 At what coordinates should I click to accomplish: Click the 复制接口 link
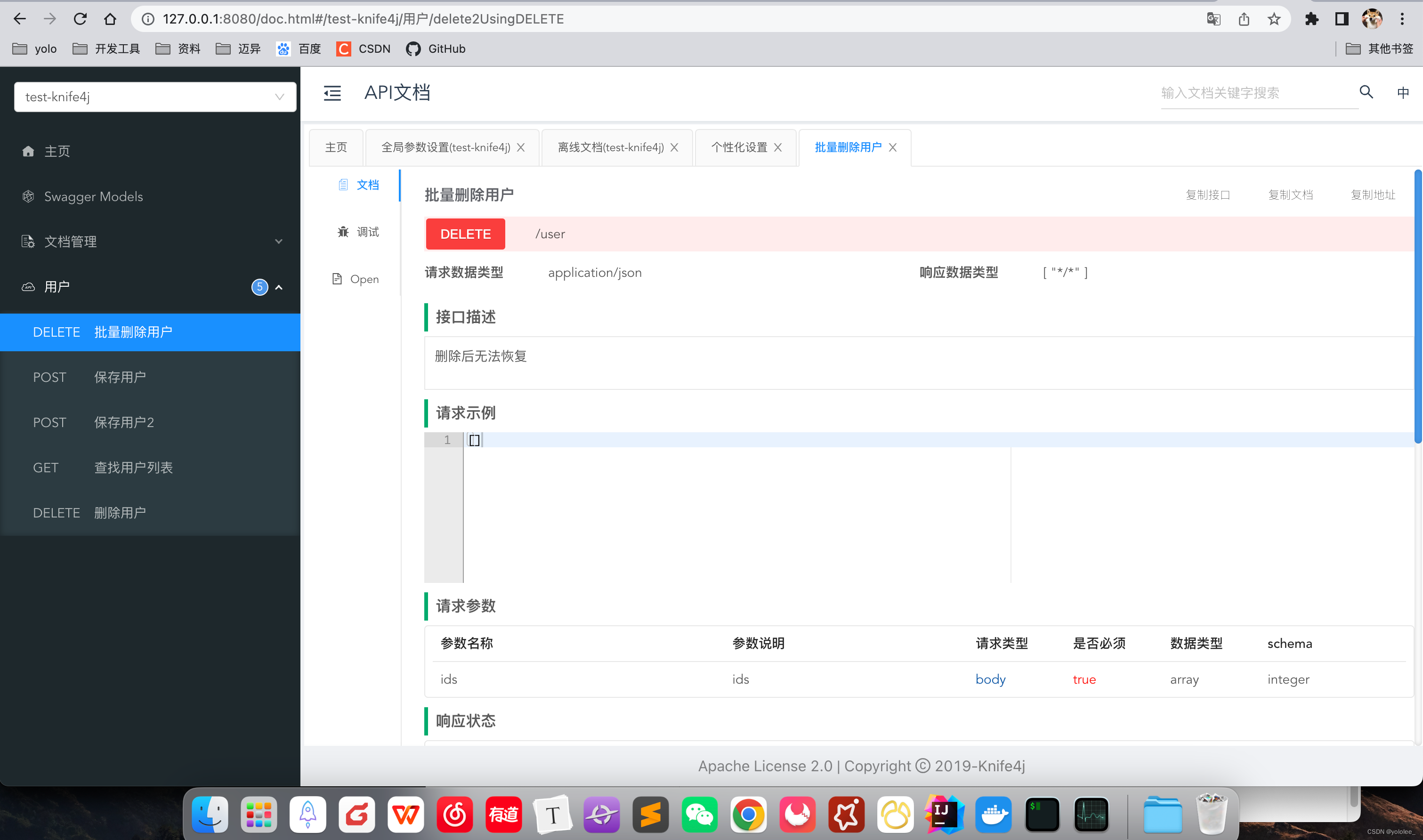[x=1208, y=195]
